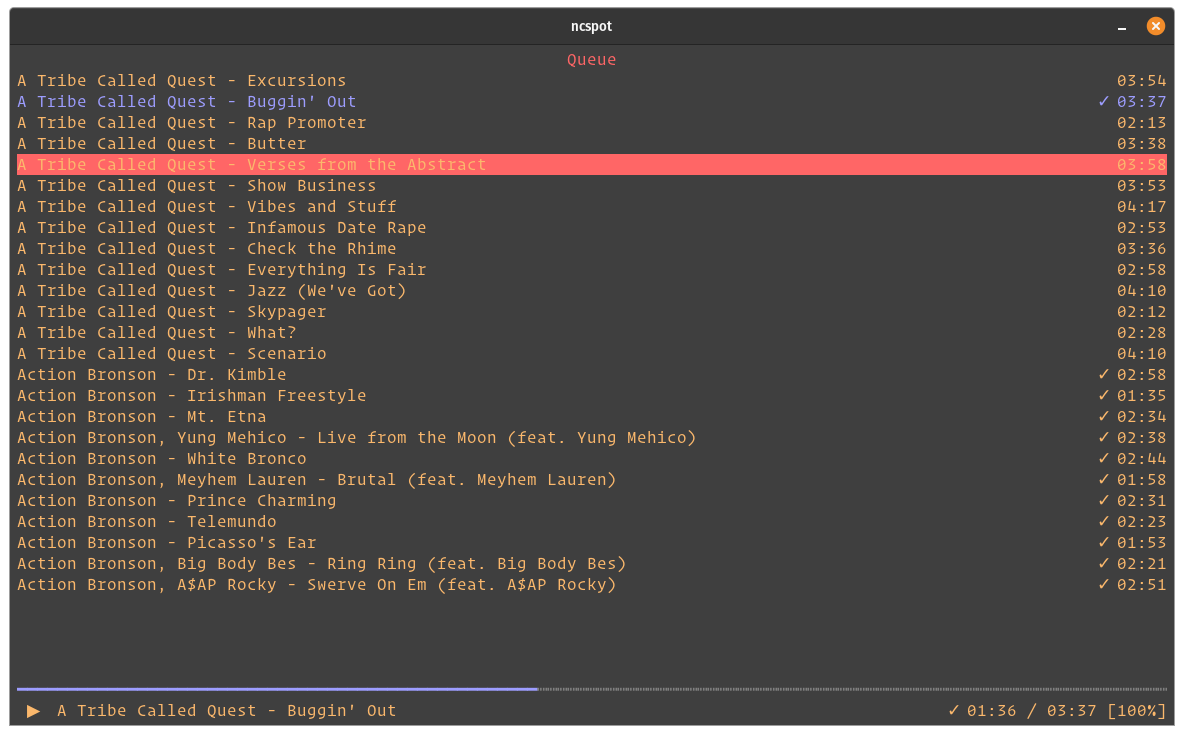Select Action Bronson - Dr. Kimble
The width and height of the screenshot is (1184, 735).
592,375
